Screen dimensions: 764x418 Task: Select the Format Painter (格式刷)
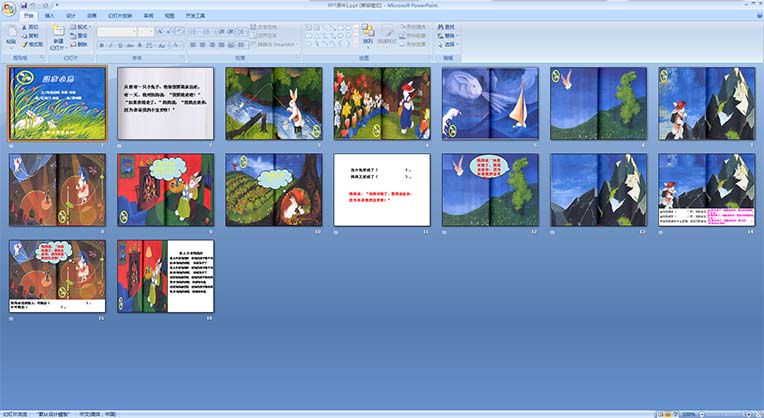[x=32, y=44]
